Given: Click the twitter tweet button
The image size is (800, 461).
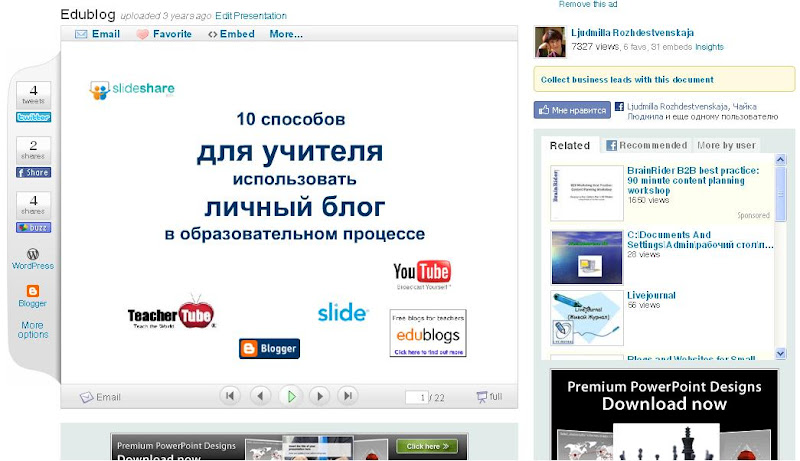Looking at the screenshot, I should click(x=33, y=117).
